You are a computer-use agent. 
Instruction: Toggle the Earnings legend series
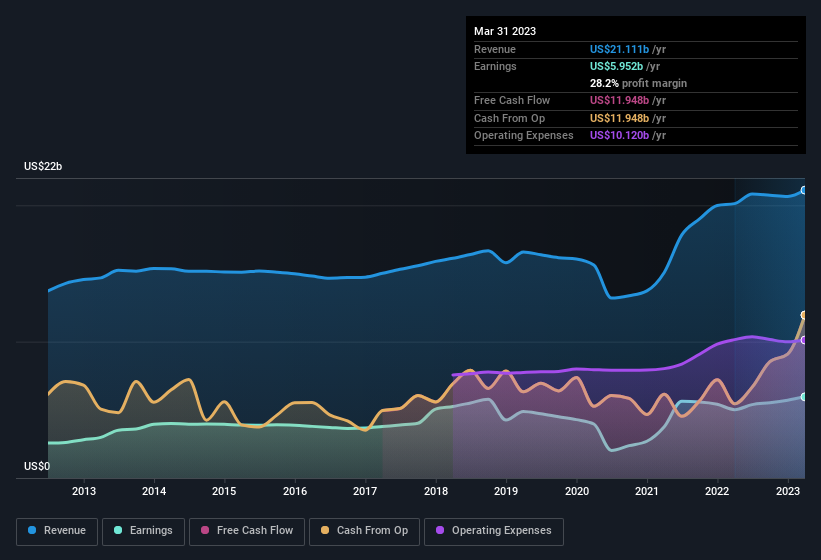[x=143, y=531]
